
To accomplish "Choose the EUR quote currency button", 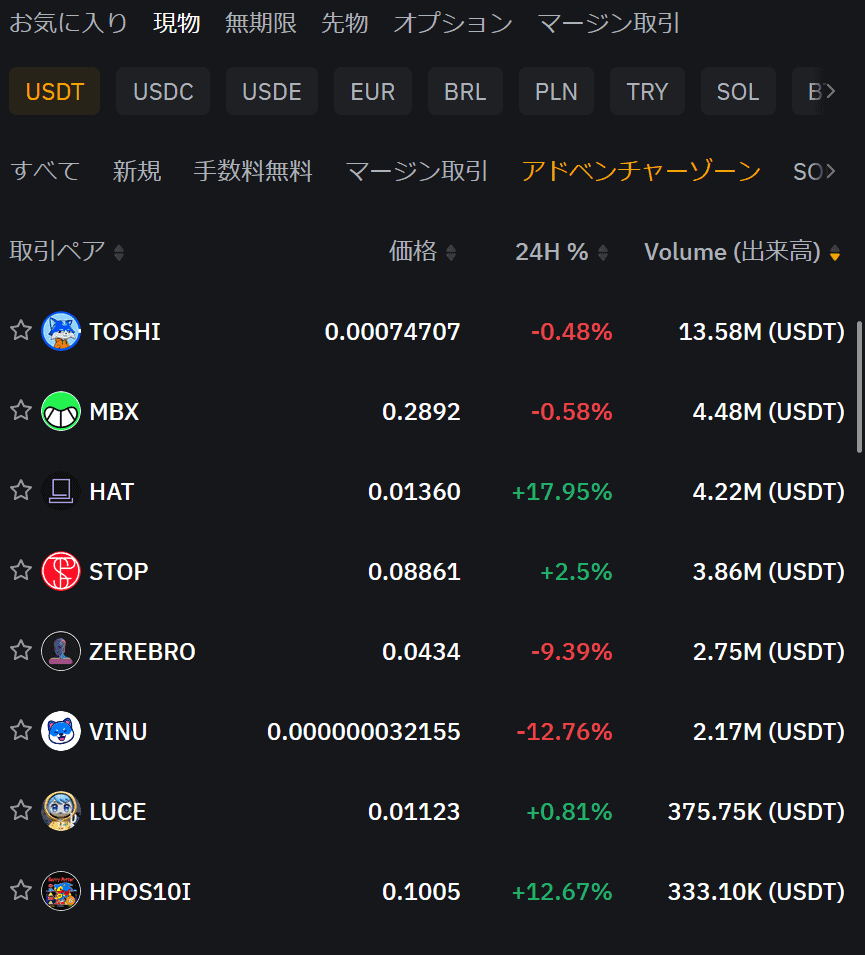I will [x=372, y=92].
